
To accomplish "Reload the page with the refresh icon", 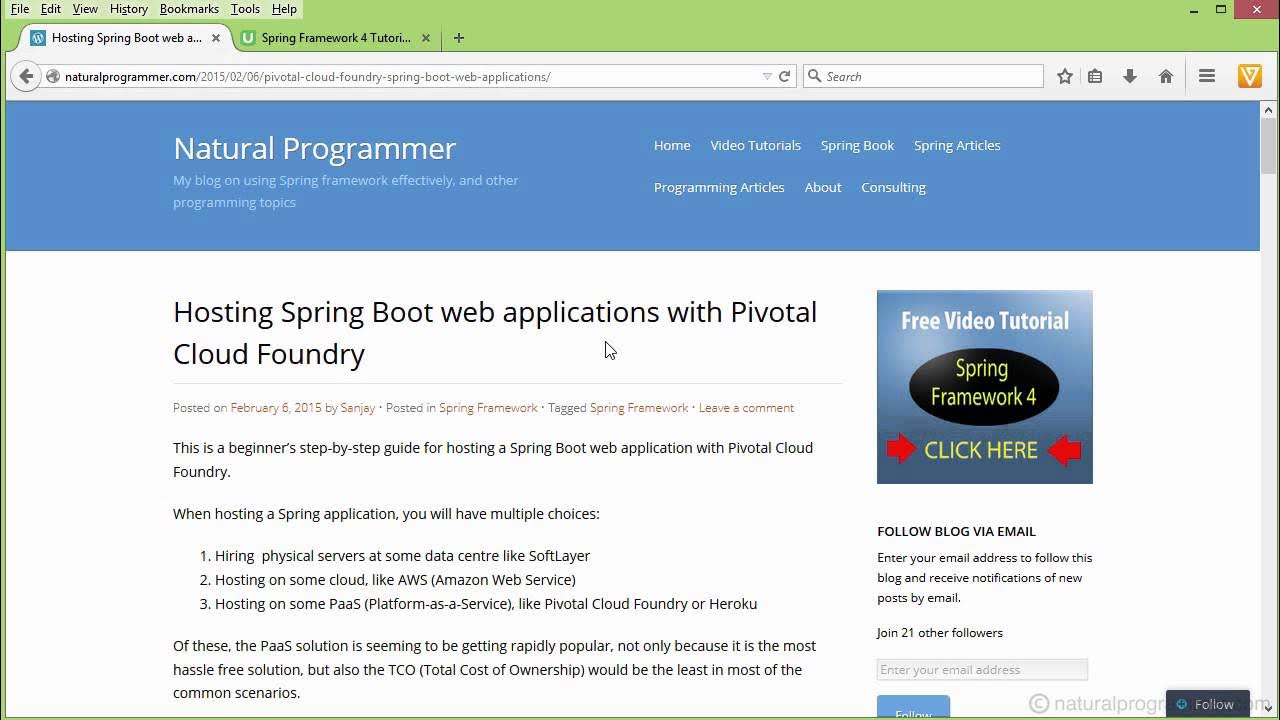I will (785, 76).
